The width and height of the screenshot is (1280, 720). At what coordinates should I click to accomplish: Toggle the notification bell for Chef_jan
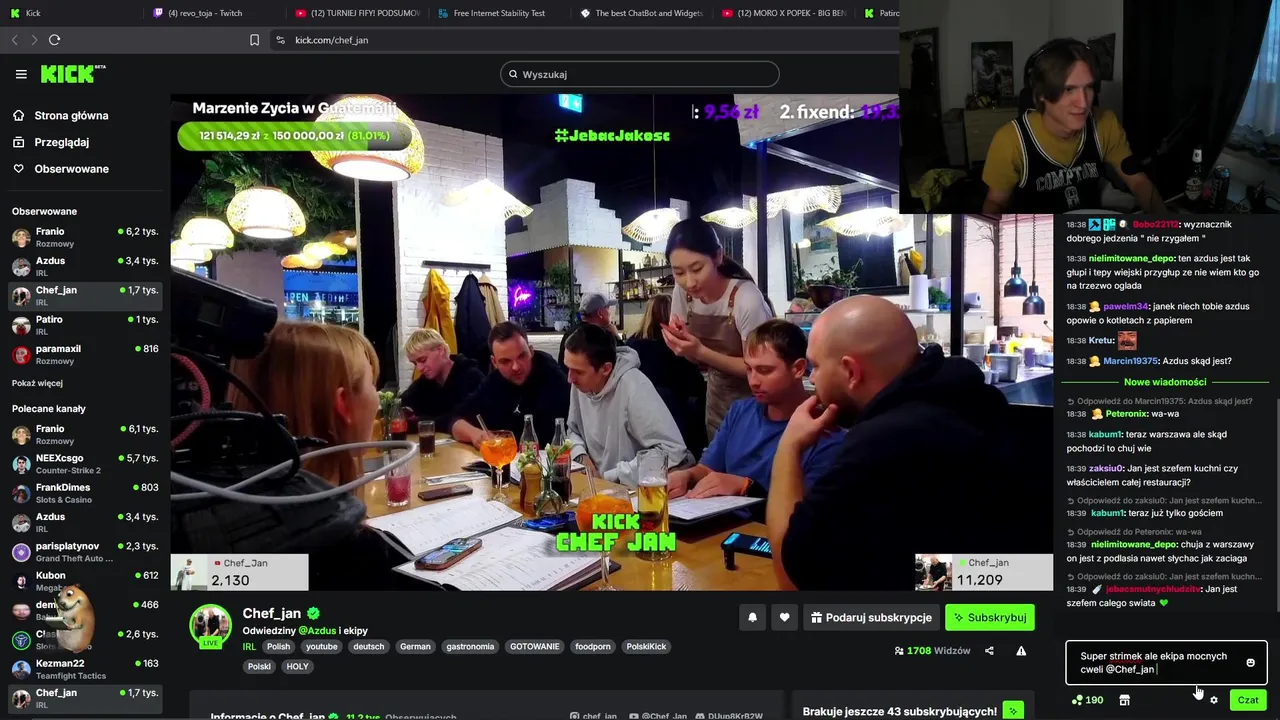[x=752, y=618]
